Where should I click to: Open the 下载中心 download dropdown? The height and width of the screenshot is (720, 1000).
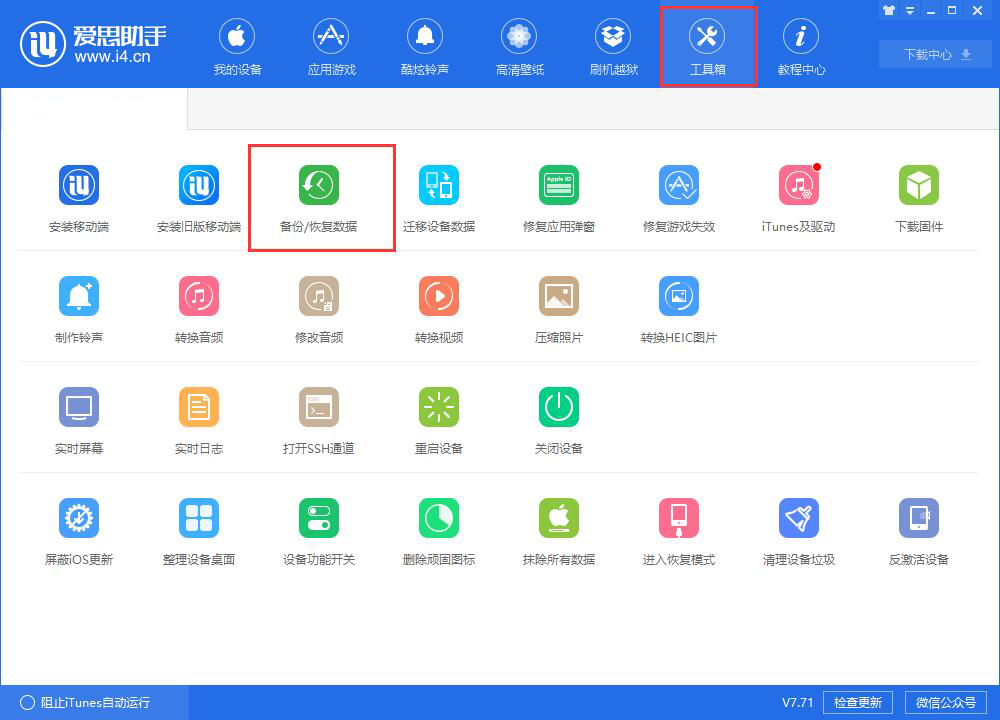click(x=934, y=55)
